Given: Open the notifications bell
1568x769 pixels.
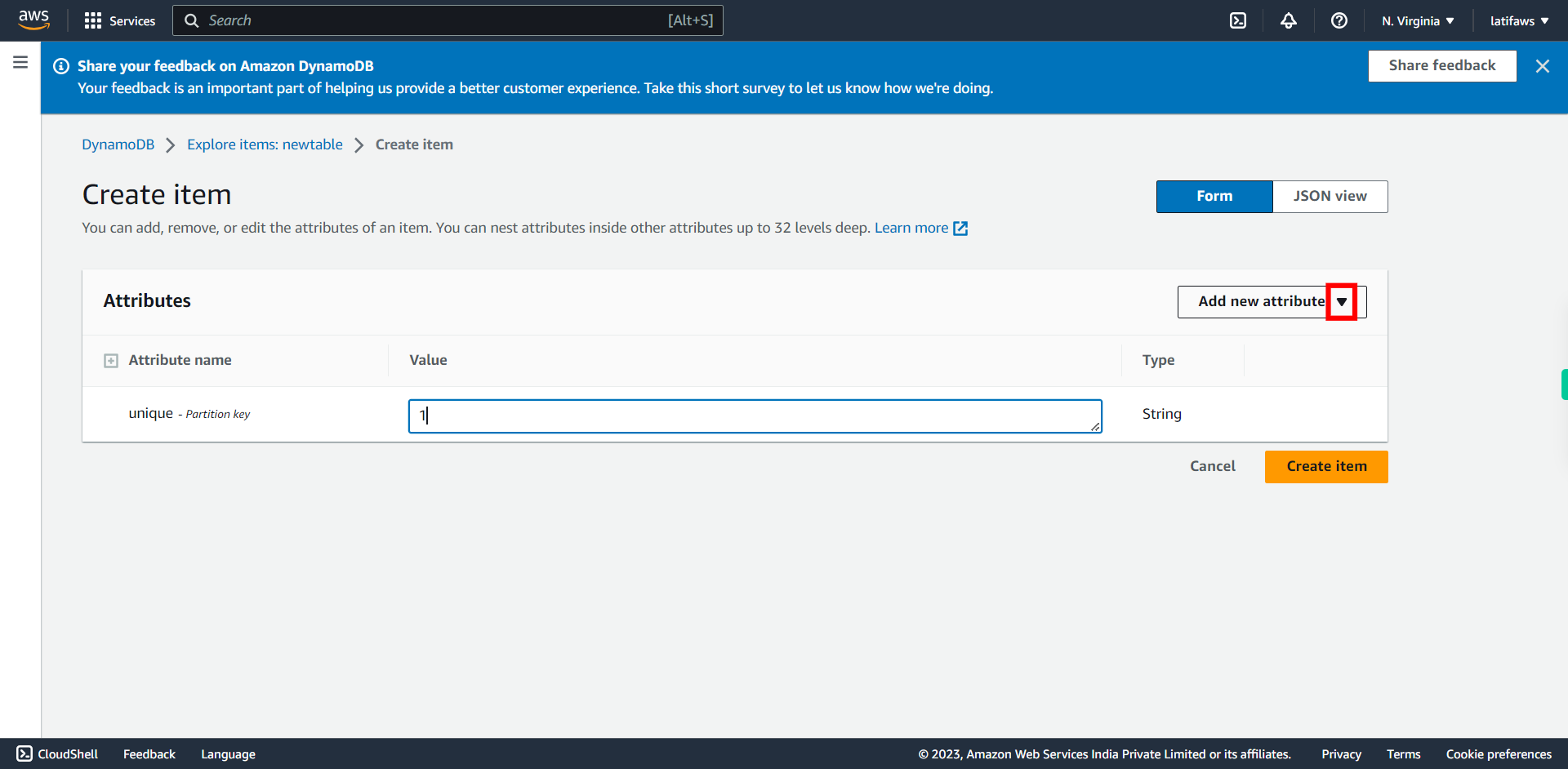Looking at the screenshot, I should click(x=1289, y=20).
